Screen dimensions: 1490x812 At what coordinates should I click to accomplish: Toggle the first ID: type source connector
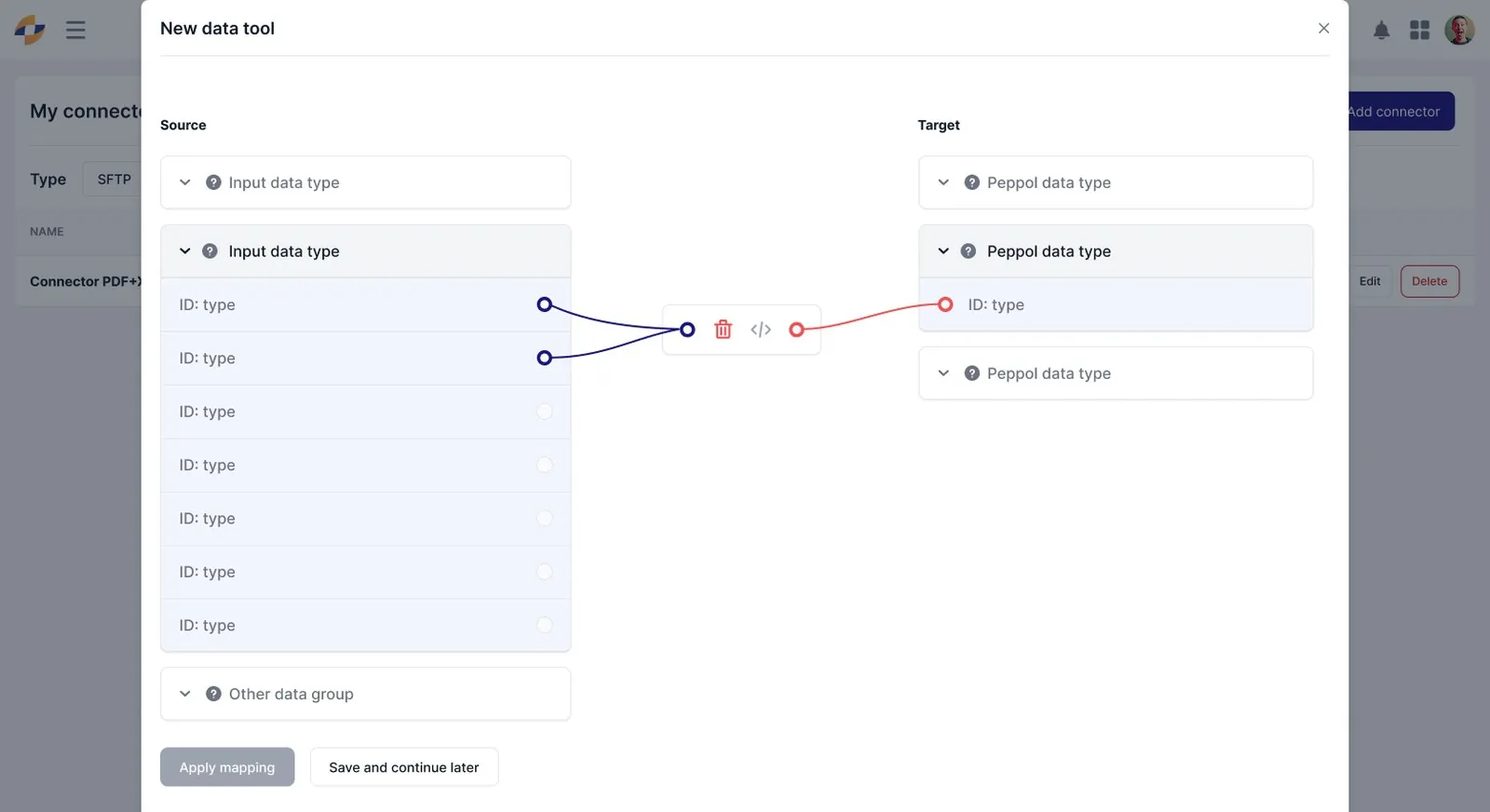[545, 304]
